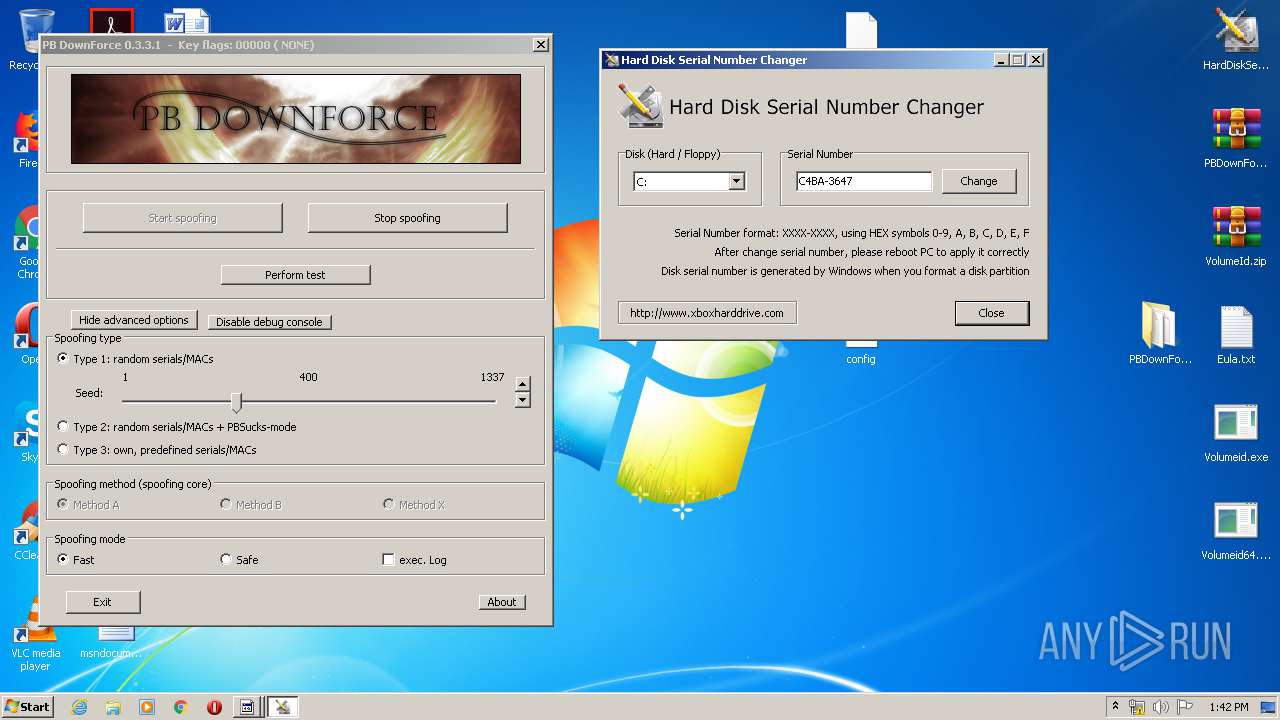Open the network tray icon
Image resolution: width=1280 pixels, height=720 pixels.
click(1137, 707)
